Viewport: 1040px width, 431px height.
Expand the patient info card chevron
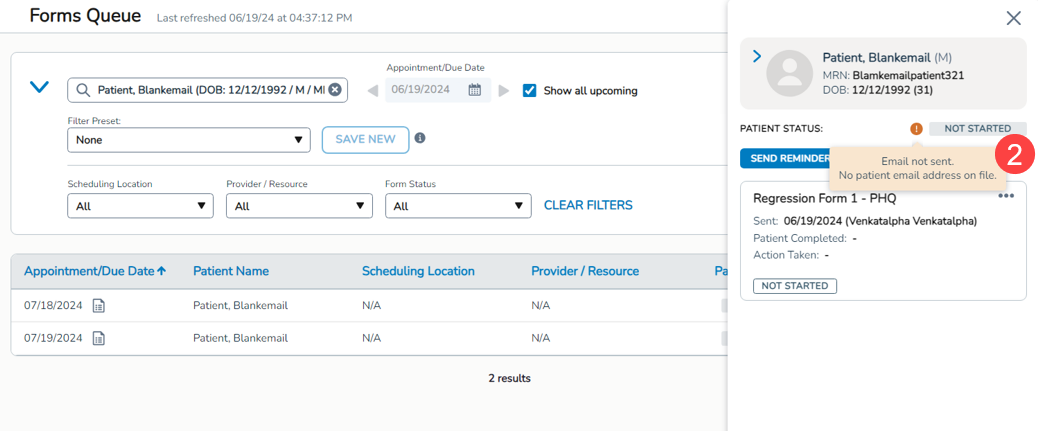[756, 57]
